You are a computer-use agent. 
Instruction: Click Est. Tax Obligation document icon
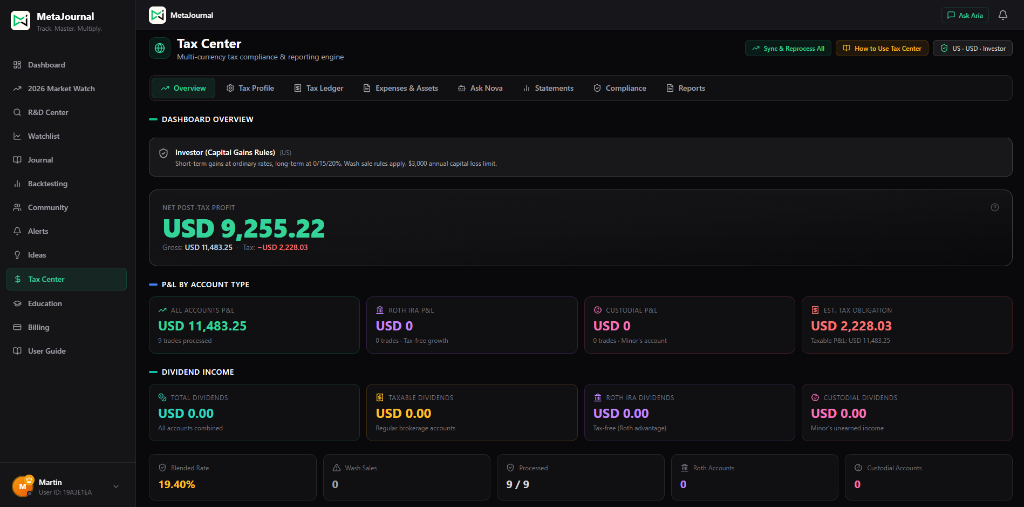point(815,310)
